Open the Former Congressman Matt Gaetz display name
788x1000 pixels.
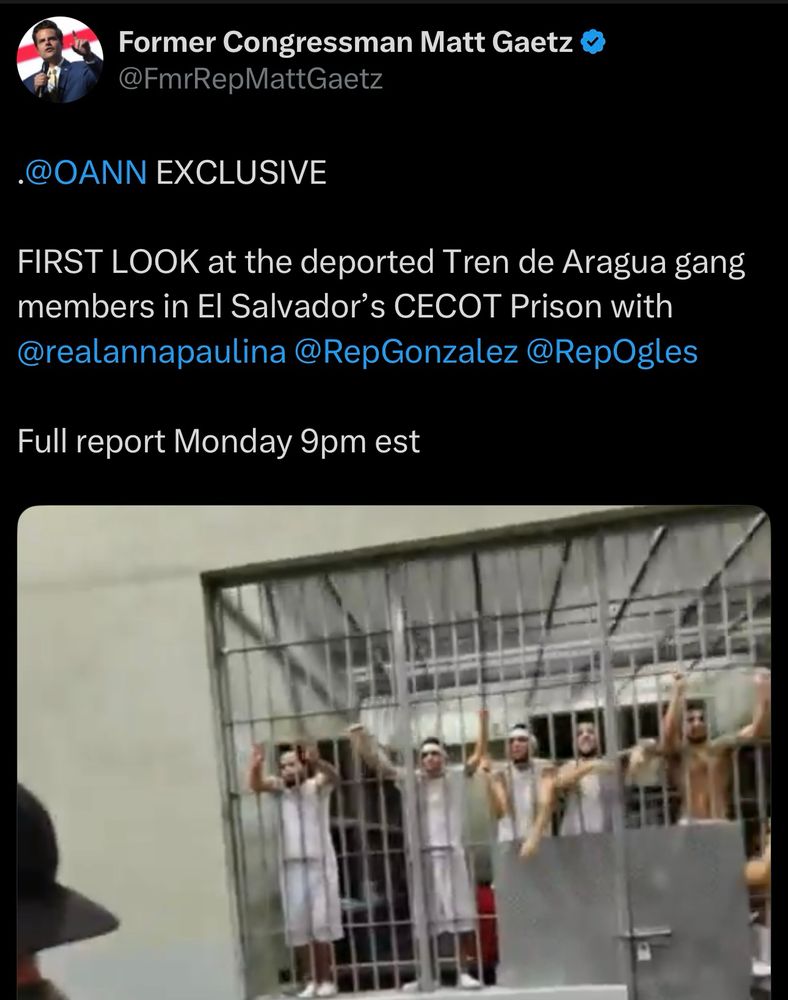346,43
